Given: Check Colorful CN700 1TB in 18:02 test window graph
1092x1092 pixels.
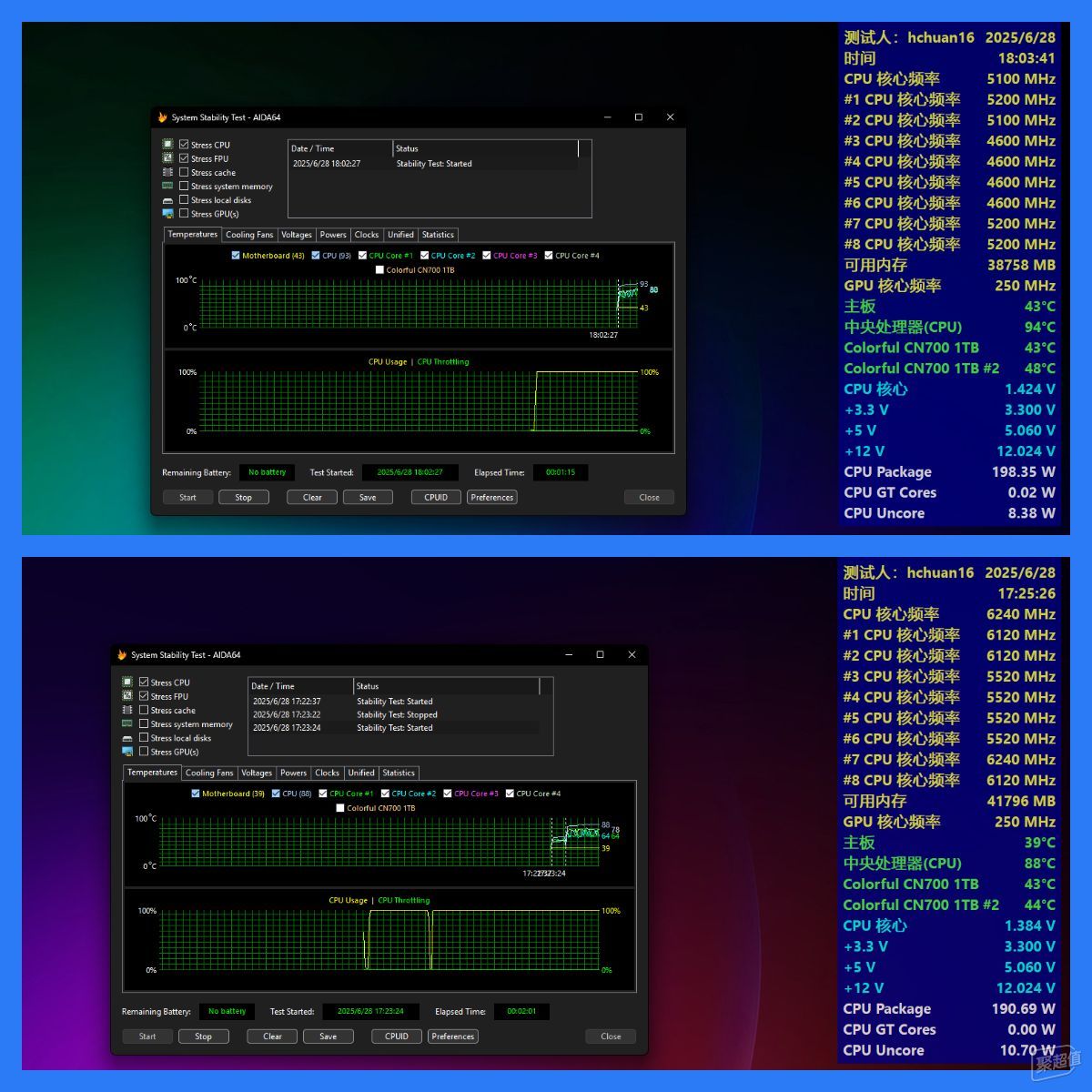Looking at the screenshot, I should pos(379,269).
